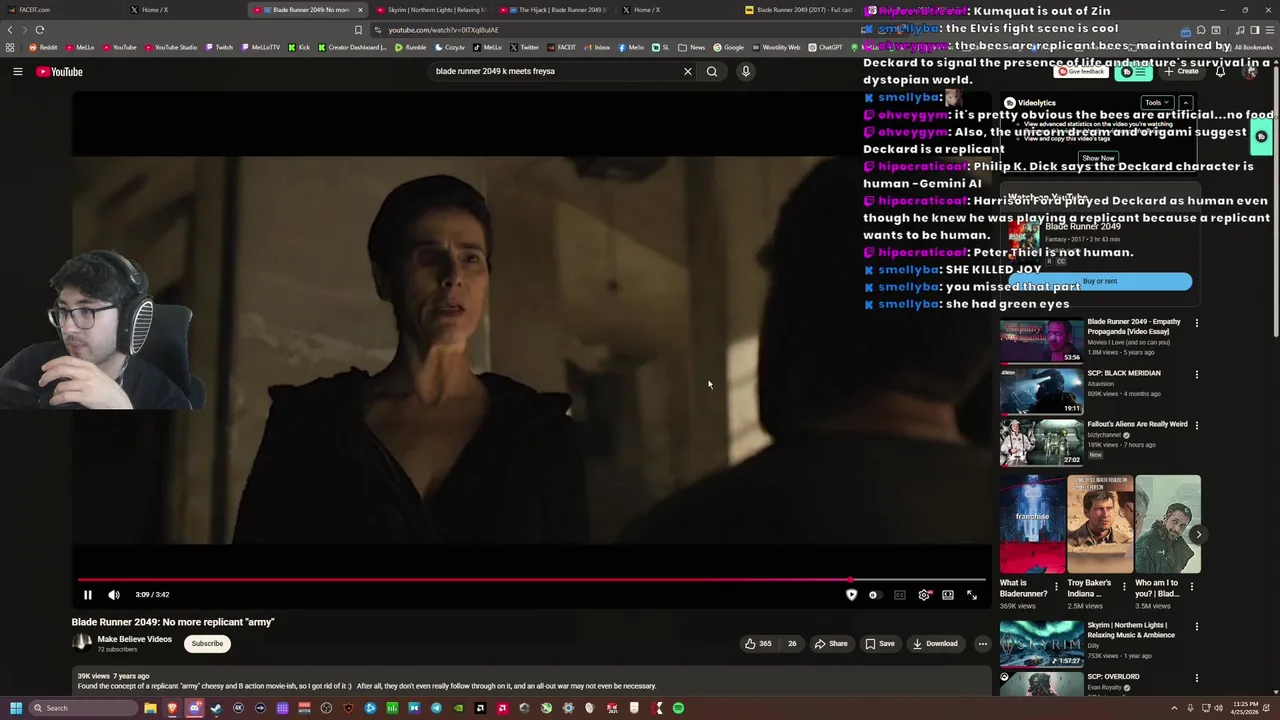This screenshot has width=1280, height=720.
Task: Go back in browser history
Action: pos(10,30)
